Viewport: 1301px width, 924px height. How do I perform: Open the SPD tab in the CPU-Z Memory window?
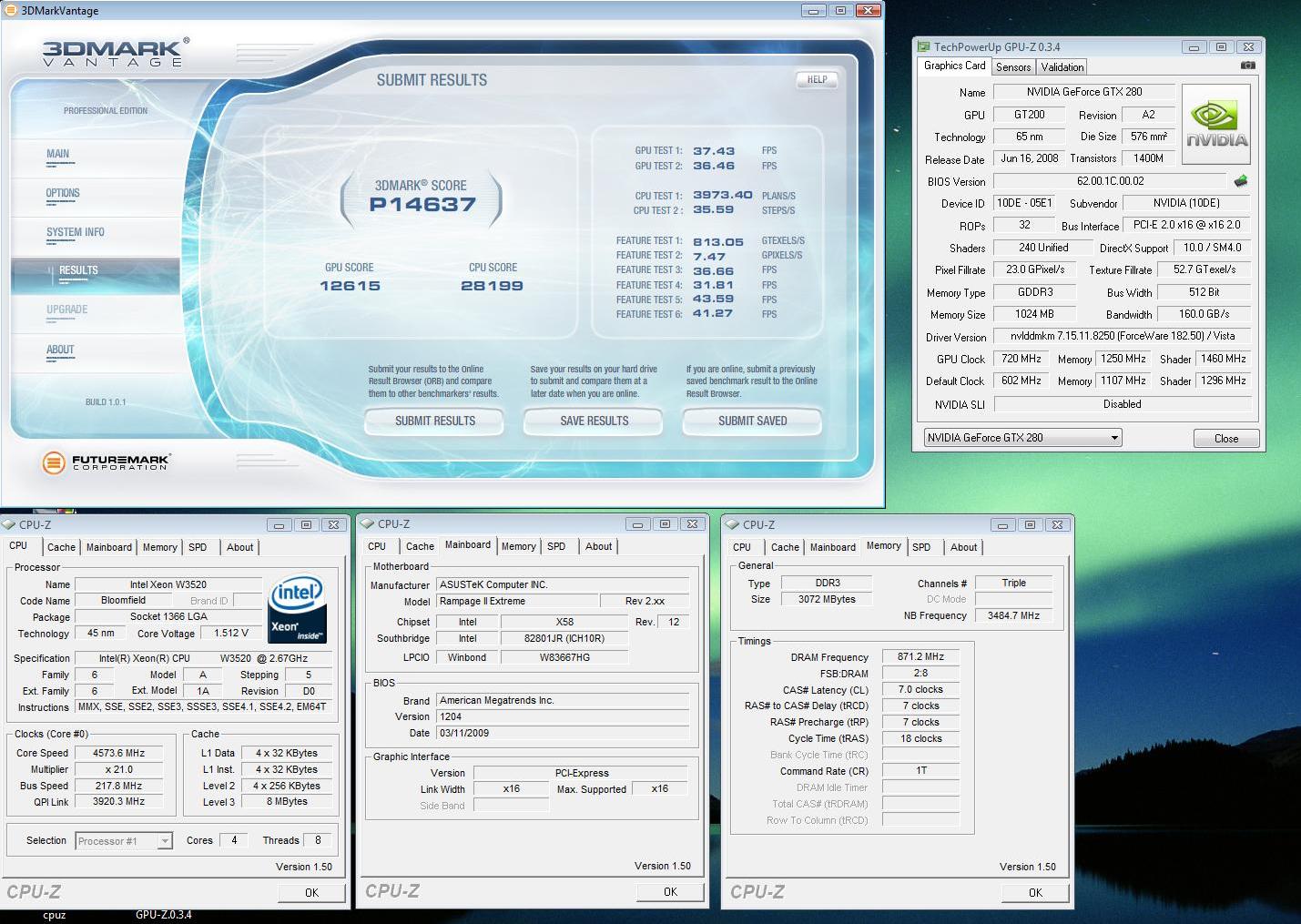(921, 547)
